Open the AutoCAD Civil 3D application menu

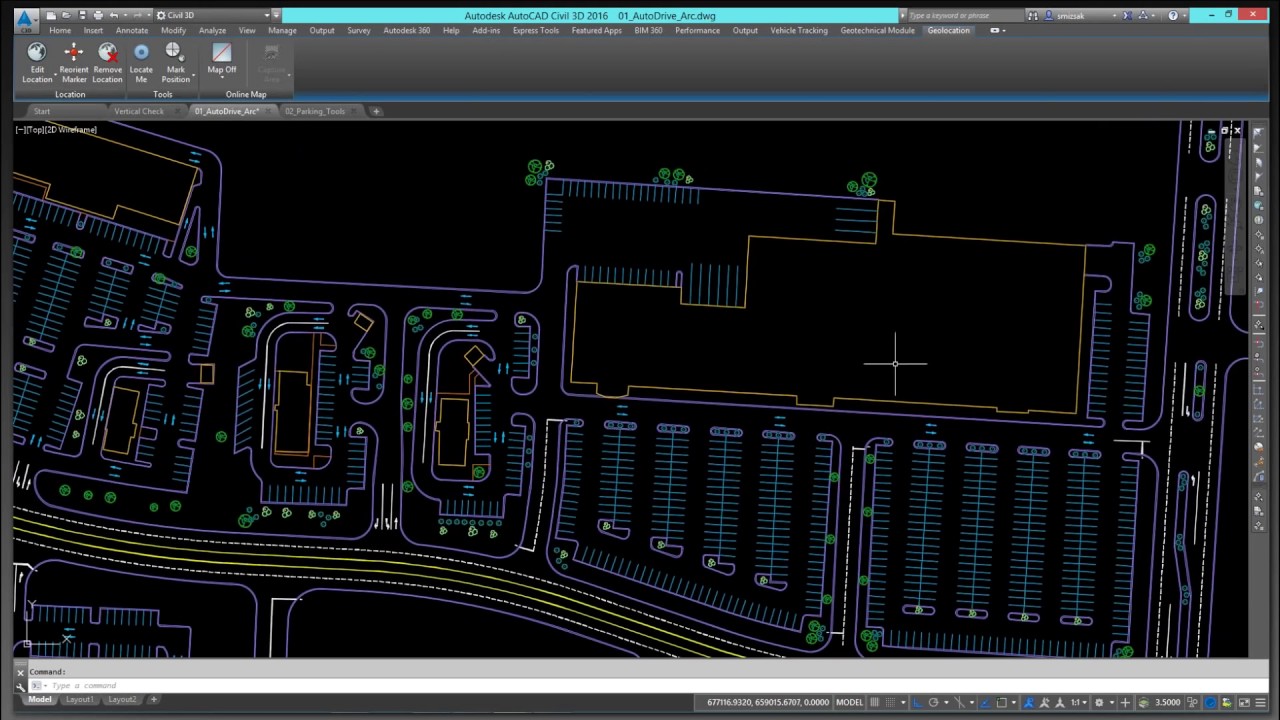click(x=24, y=19)
